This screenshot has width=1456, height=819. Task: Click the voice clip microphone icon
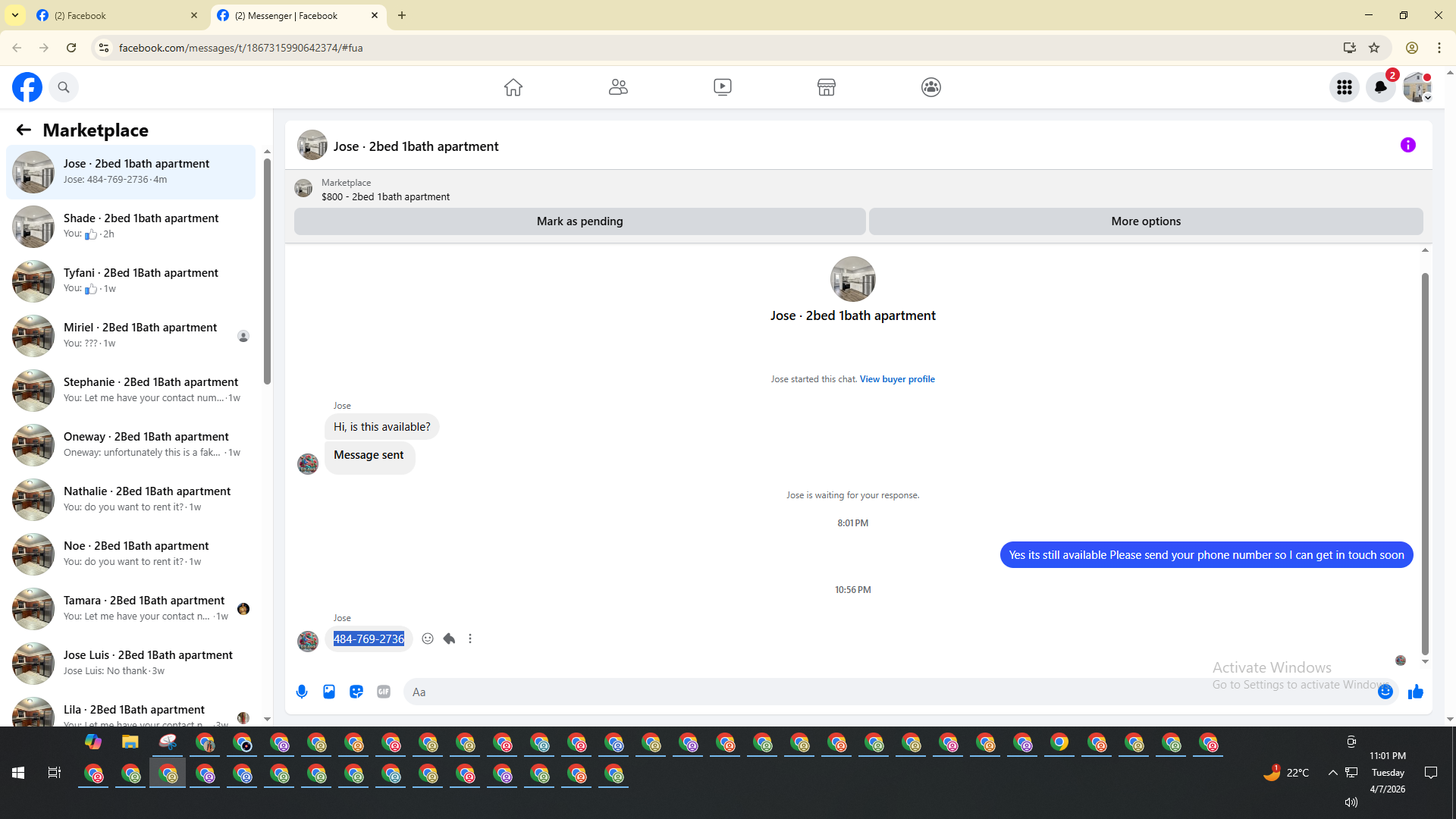coord(302,692)
